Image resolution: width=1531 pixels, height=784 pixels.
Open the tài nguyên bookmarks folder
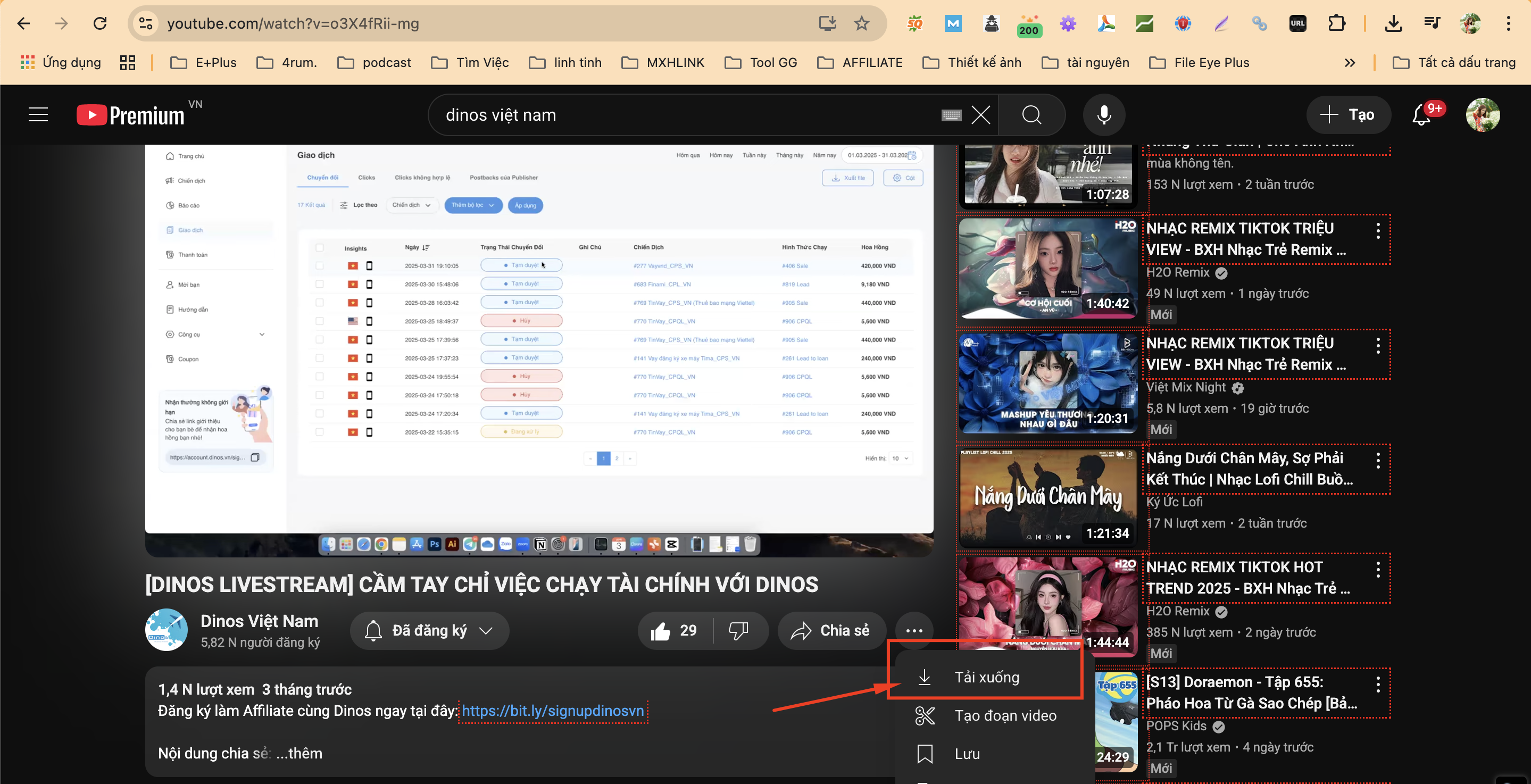point(1085,62)
